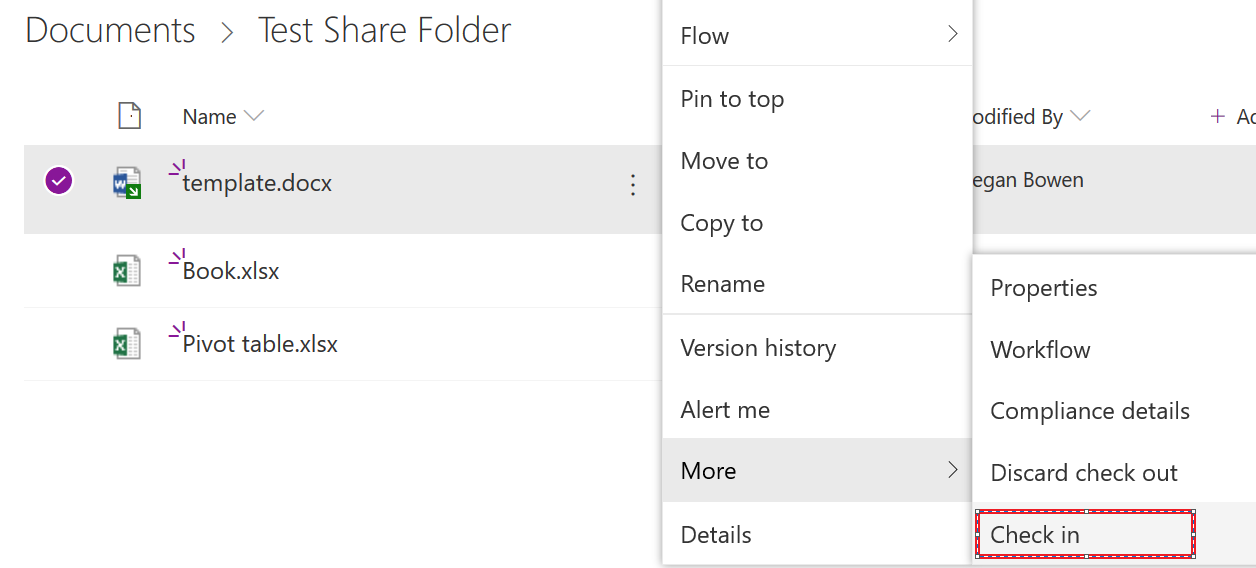Open Version history from the context menu
The width and height of the screenshot is (1256, 568).
[x=758, y=348]
